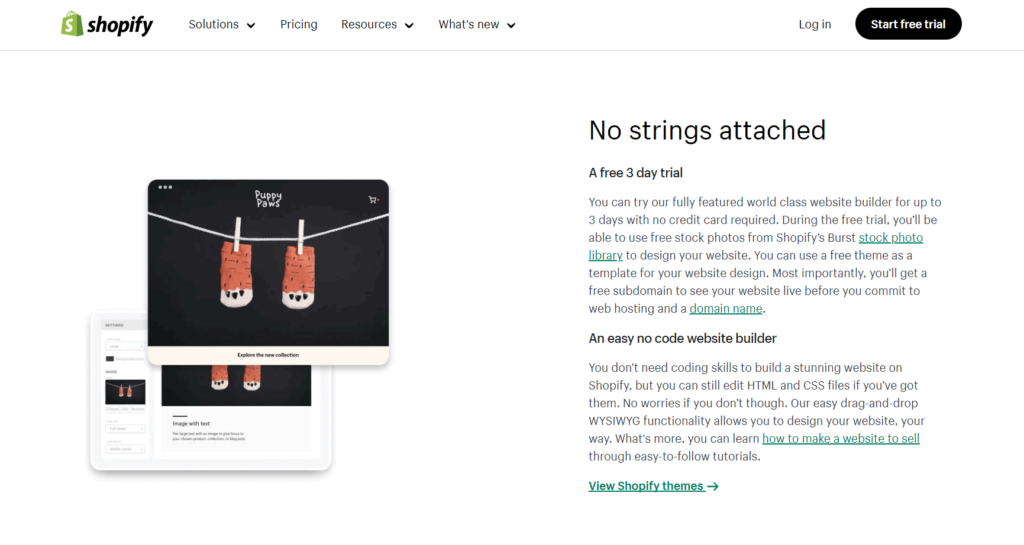
Task: Click 'A free 3 day trial' subheading
Action: (635, 173)
